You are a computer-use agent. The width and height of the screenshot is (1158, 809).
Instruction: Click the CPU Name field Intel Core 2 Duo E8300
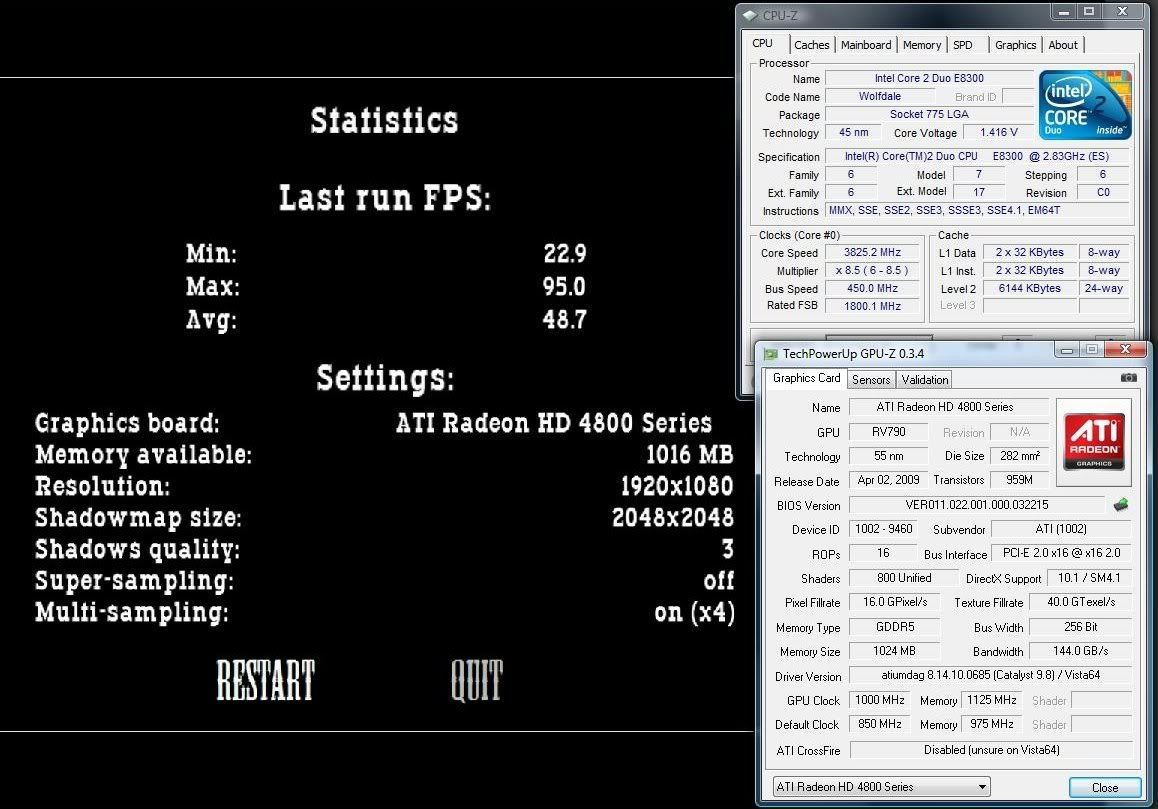pos(929,78)
